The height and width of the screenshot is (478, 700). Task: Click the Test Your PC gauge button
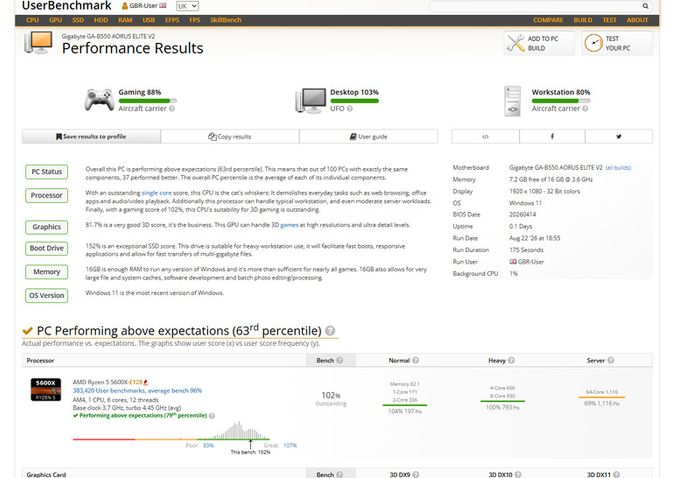[x=617, y=43]
